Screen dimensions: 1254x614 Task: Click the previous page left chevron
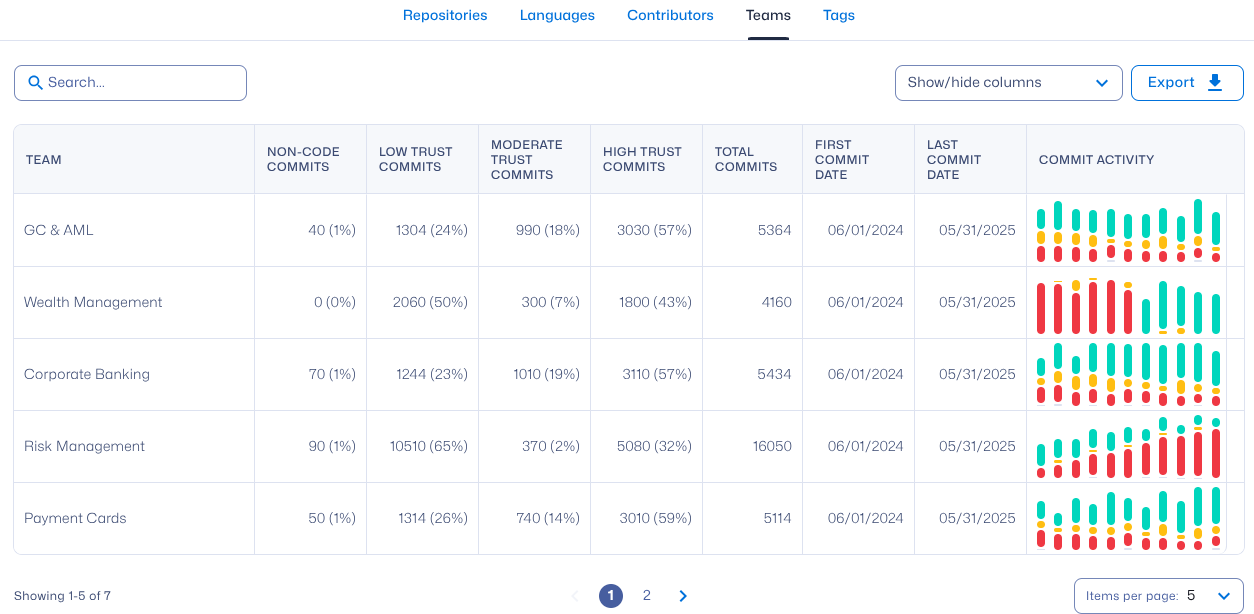click(x=575, y=596)
